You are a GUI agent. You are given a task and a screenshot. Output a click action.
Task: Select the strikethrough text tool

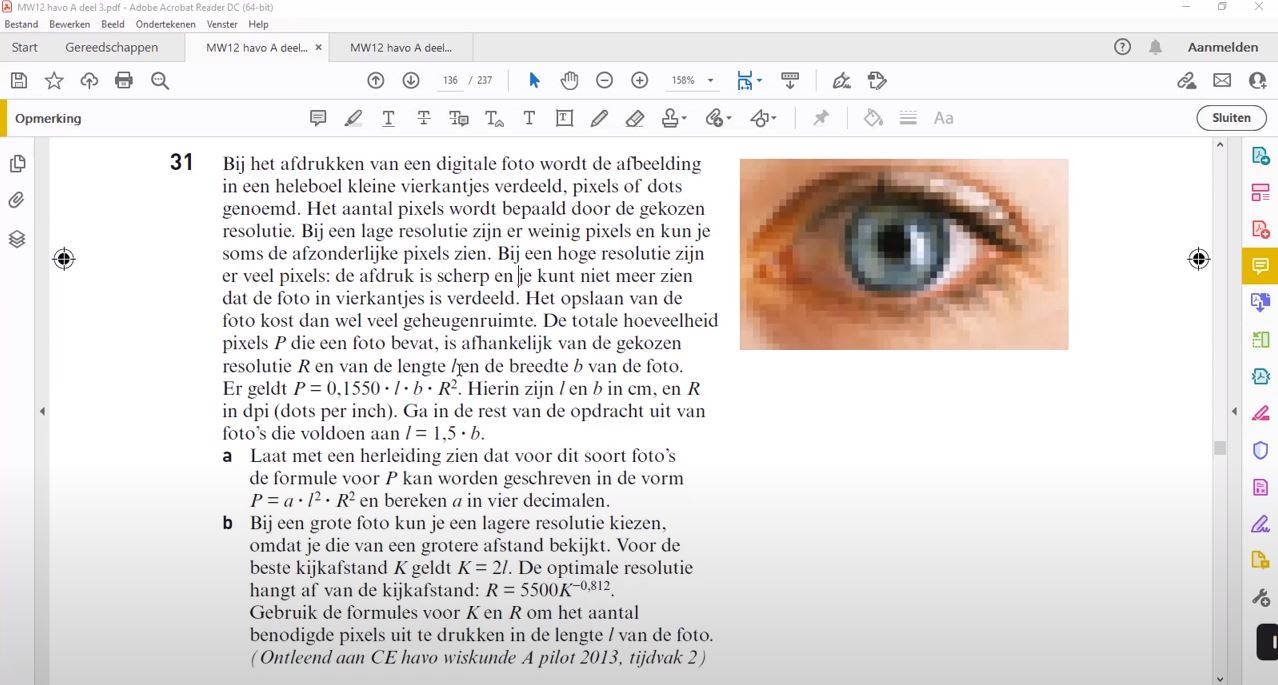point(424,118)
